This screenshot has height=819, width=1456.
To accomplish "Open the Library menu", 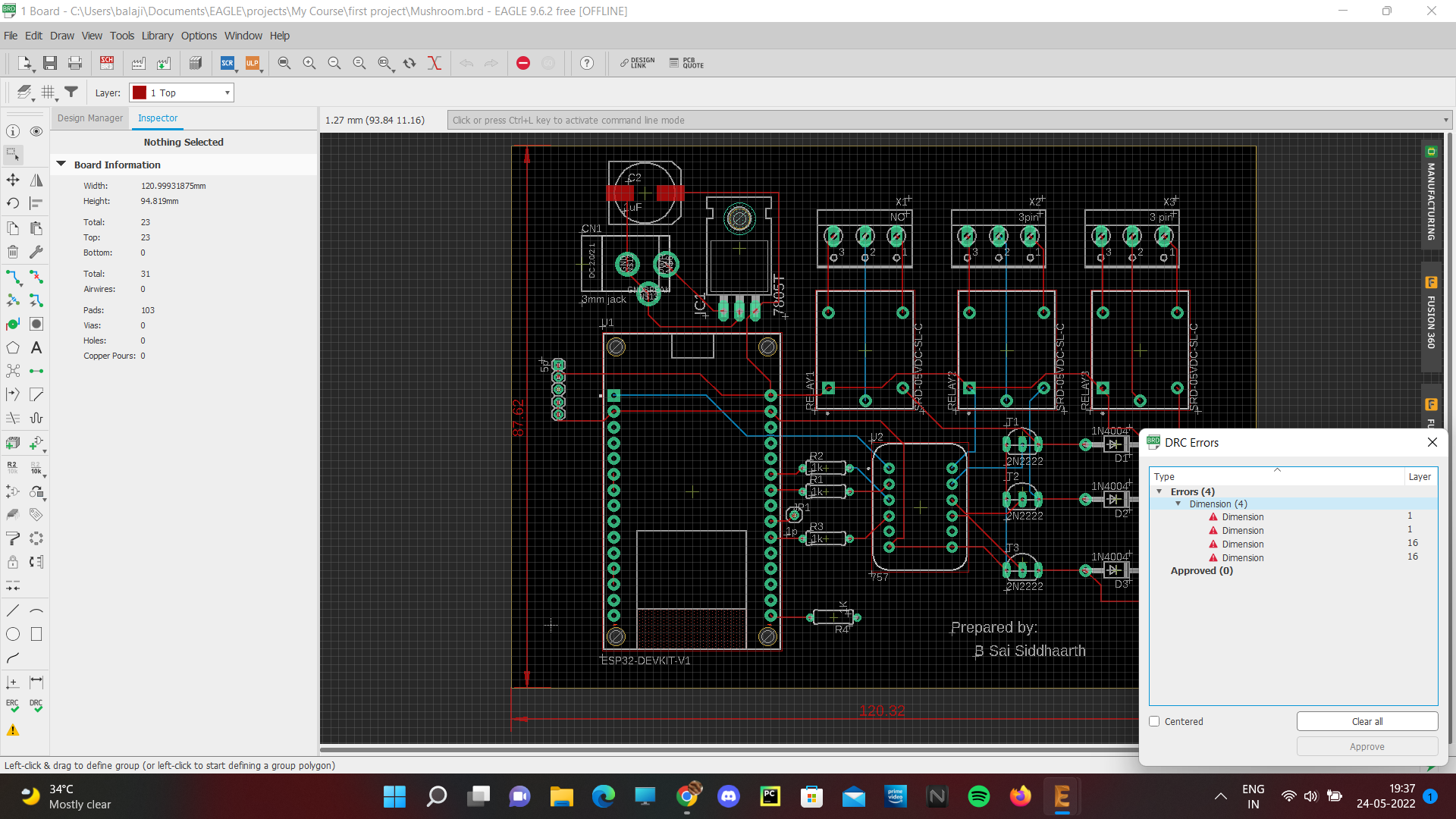I will tap(157, 36).
